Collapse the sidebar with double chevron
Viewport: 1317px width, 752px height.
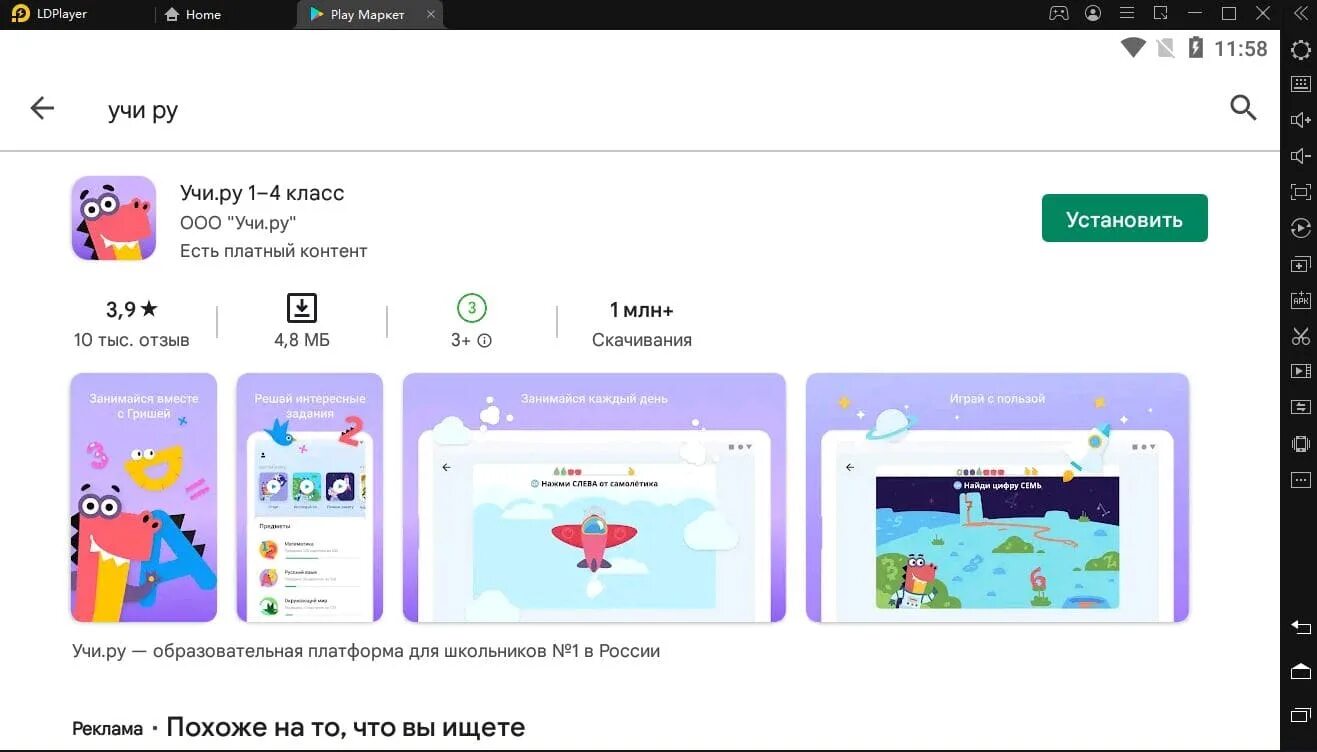[1299, 14]
